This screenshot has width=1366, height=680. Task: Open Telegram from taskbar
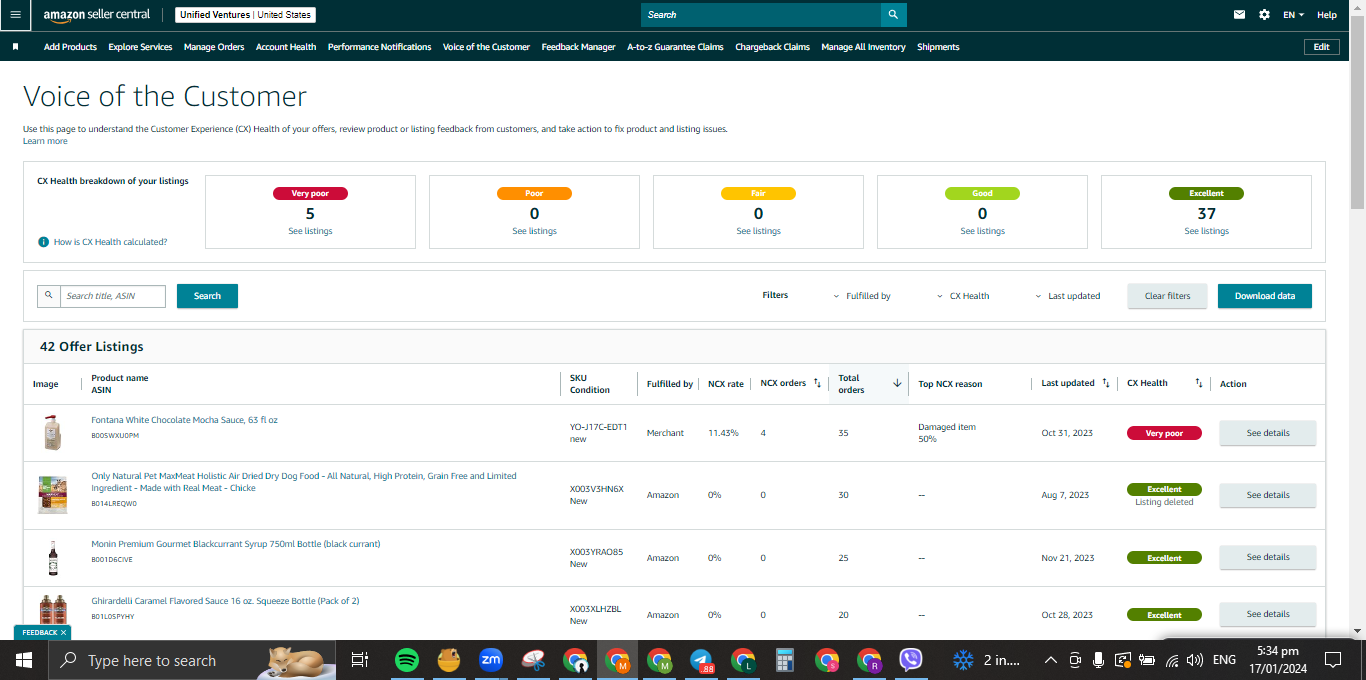tap(701, 660)
